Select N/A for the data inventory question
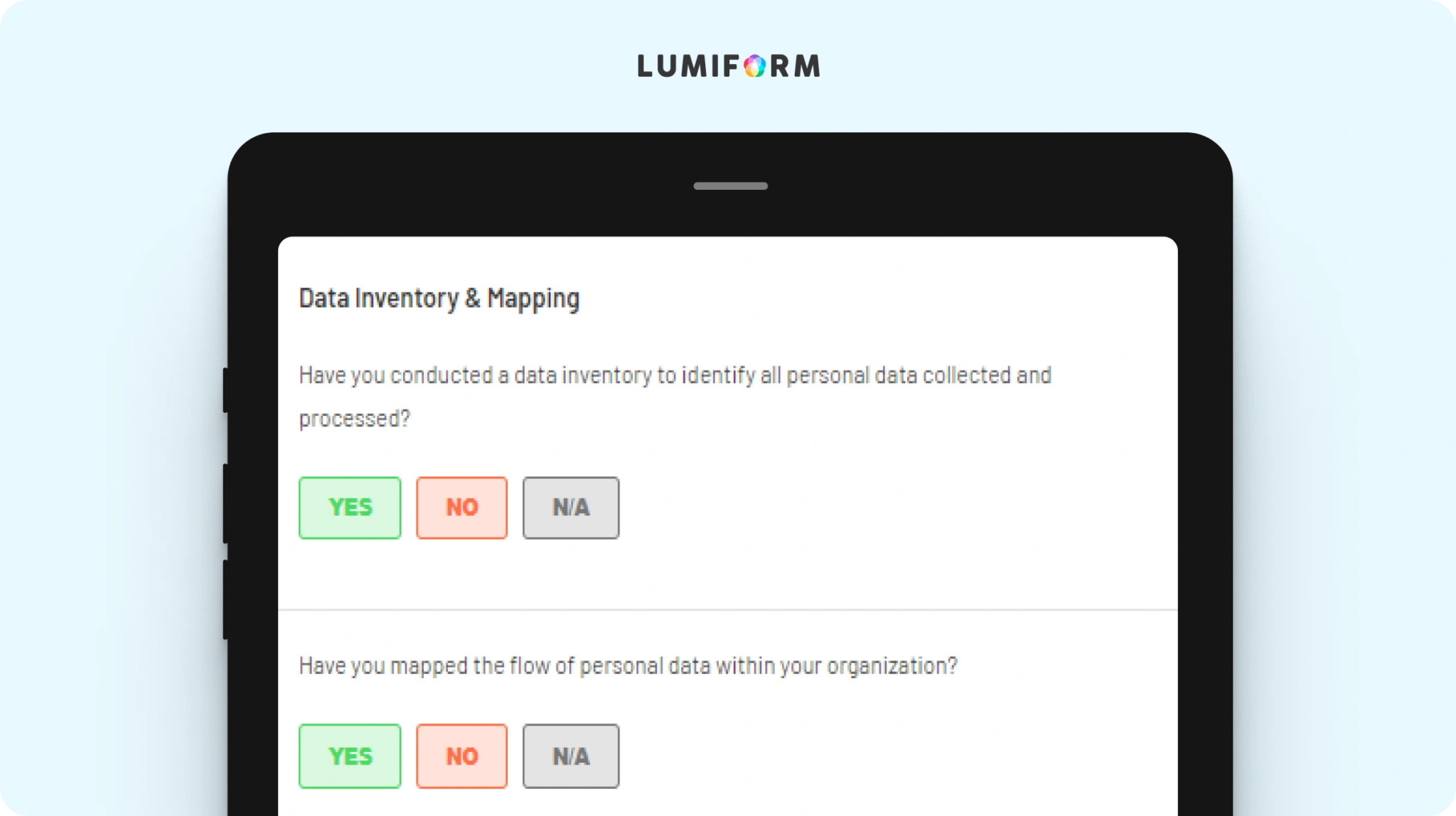This screenshot has width=1456, height=816. coord(571,508)
